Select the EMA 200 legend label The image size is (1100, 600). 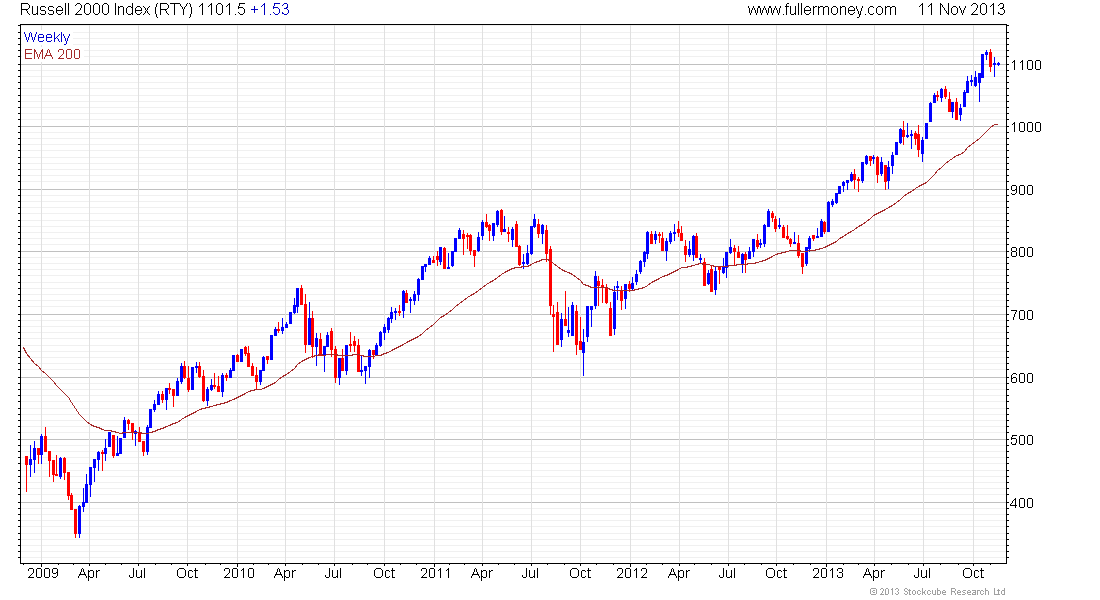click(52, 54)
